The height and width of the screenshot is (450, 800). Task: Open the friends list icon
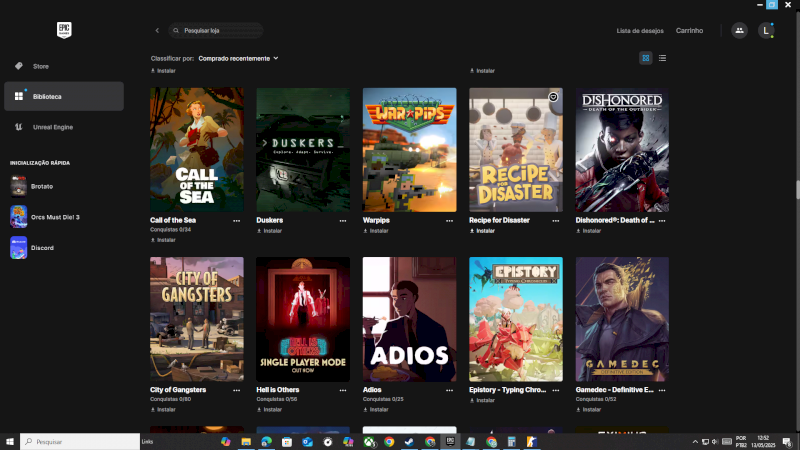739,31
